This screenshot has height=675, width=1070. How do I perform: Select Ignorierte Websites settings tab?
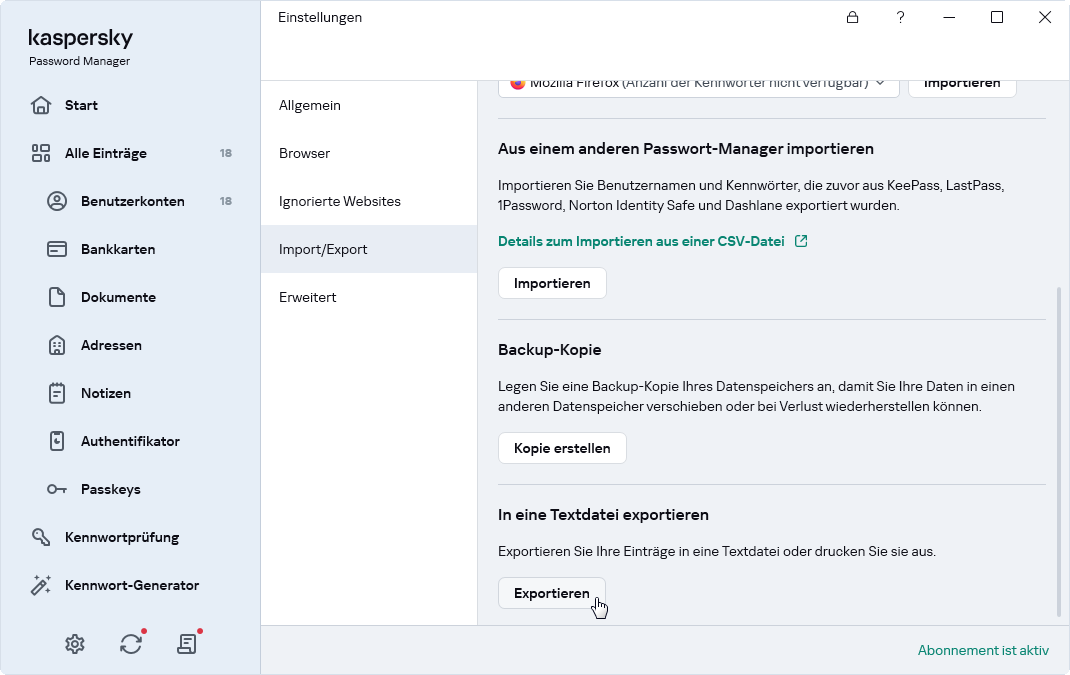340,201
